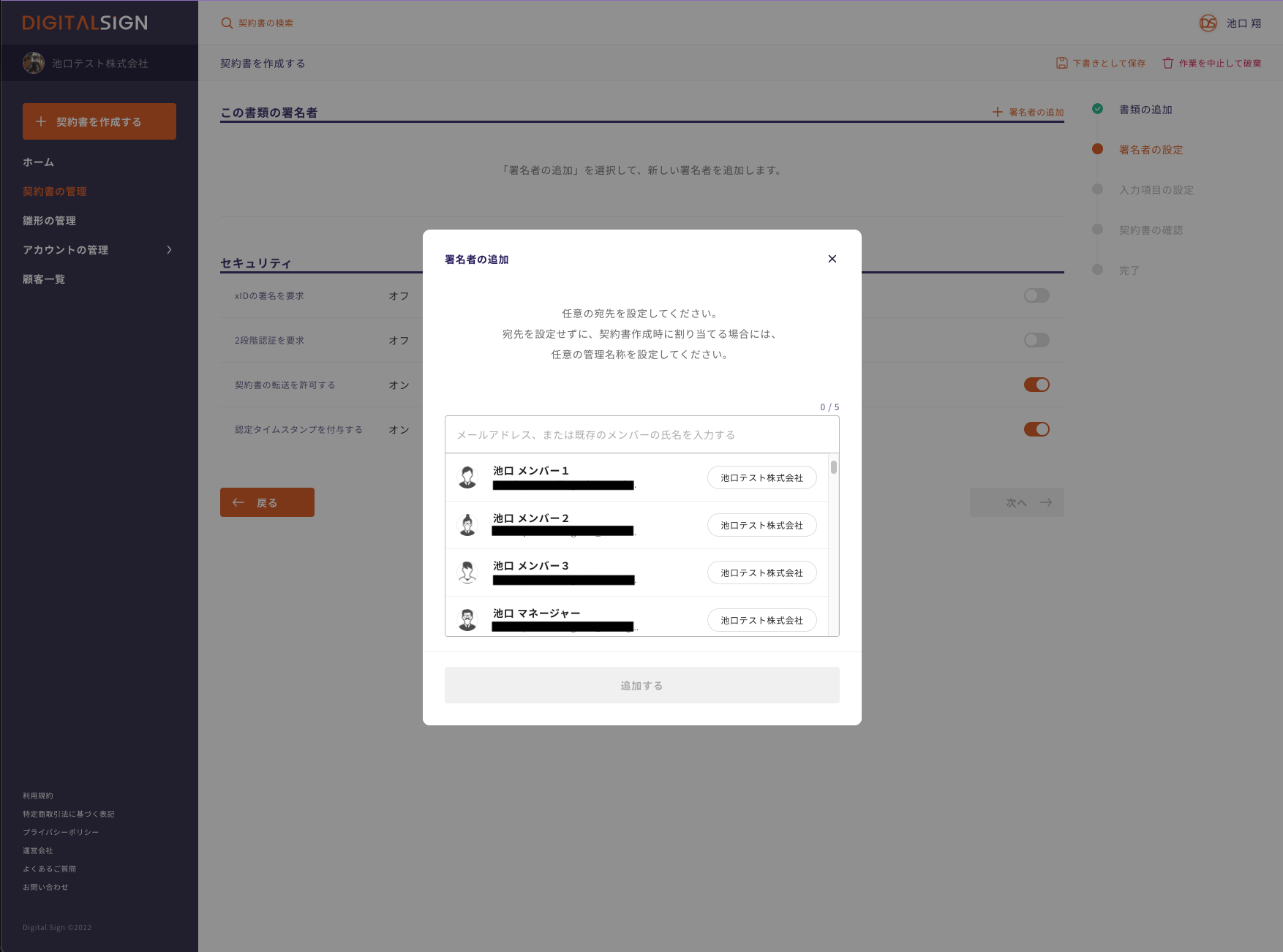Click the DIGITALSIGN logo
The height and width of the screenshot is (952, 1283).
[85, 23]
